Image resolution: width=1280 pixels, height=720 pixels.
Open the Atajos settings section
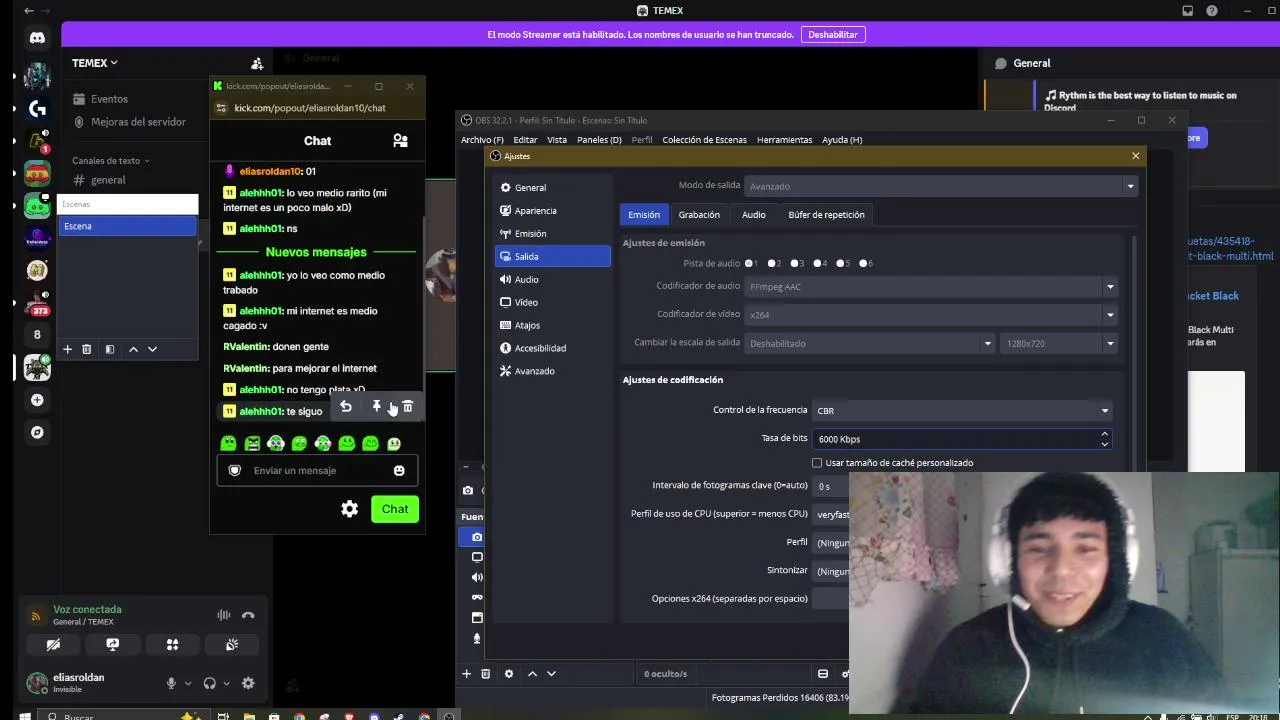click(x=553, y=325)
